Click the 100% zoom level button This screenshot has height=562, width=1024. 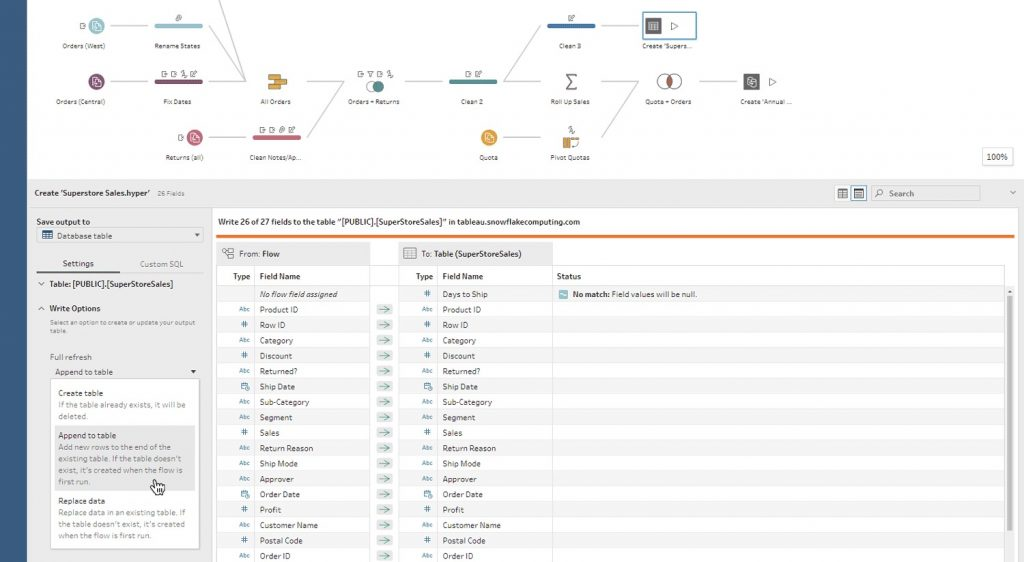click(997, 157)
